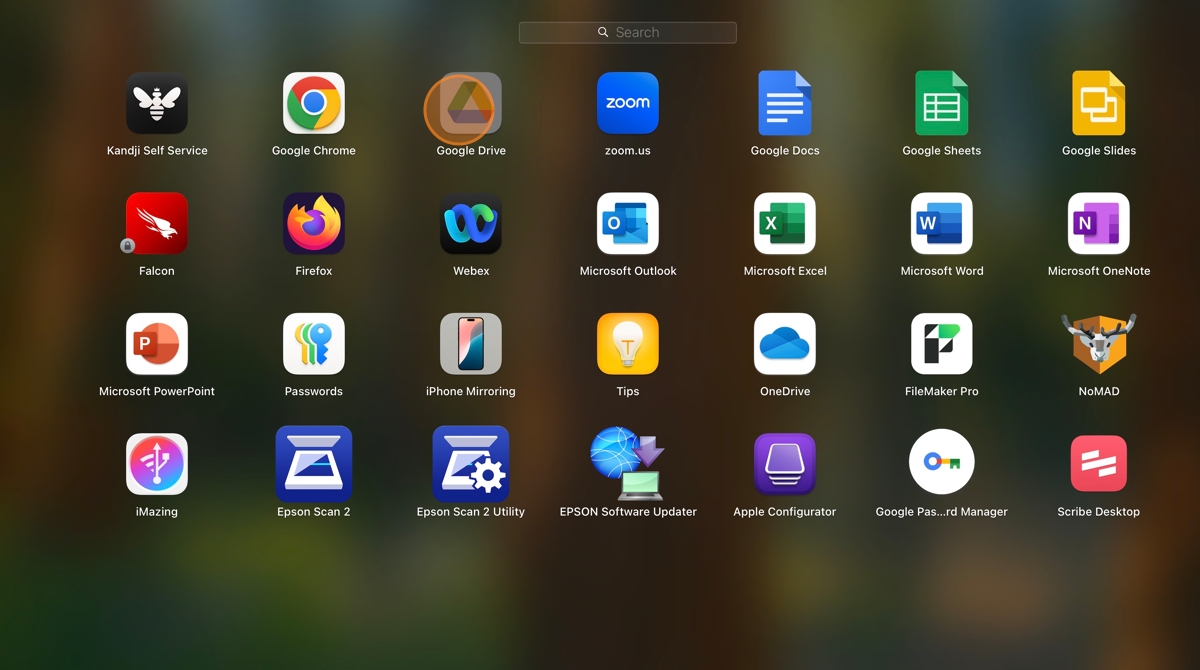Launch Microsoft Outlook

click(628, 223)
